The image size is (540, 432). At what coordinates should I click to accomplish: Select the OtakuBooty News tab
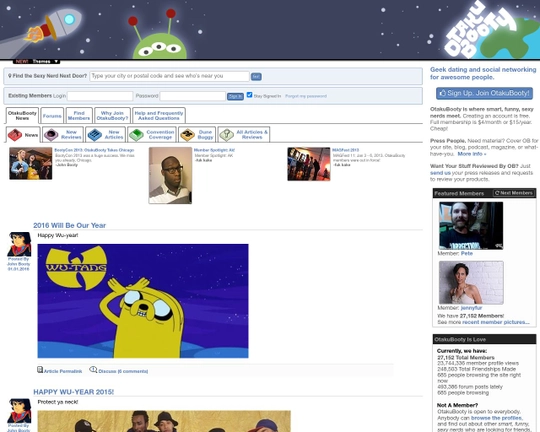tap(22, 115)
